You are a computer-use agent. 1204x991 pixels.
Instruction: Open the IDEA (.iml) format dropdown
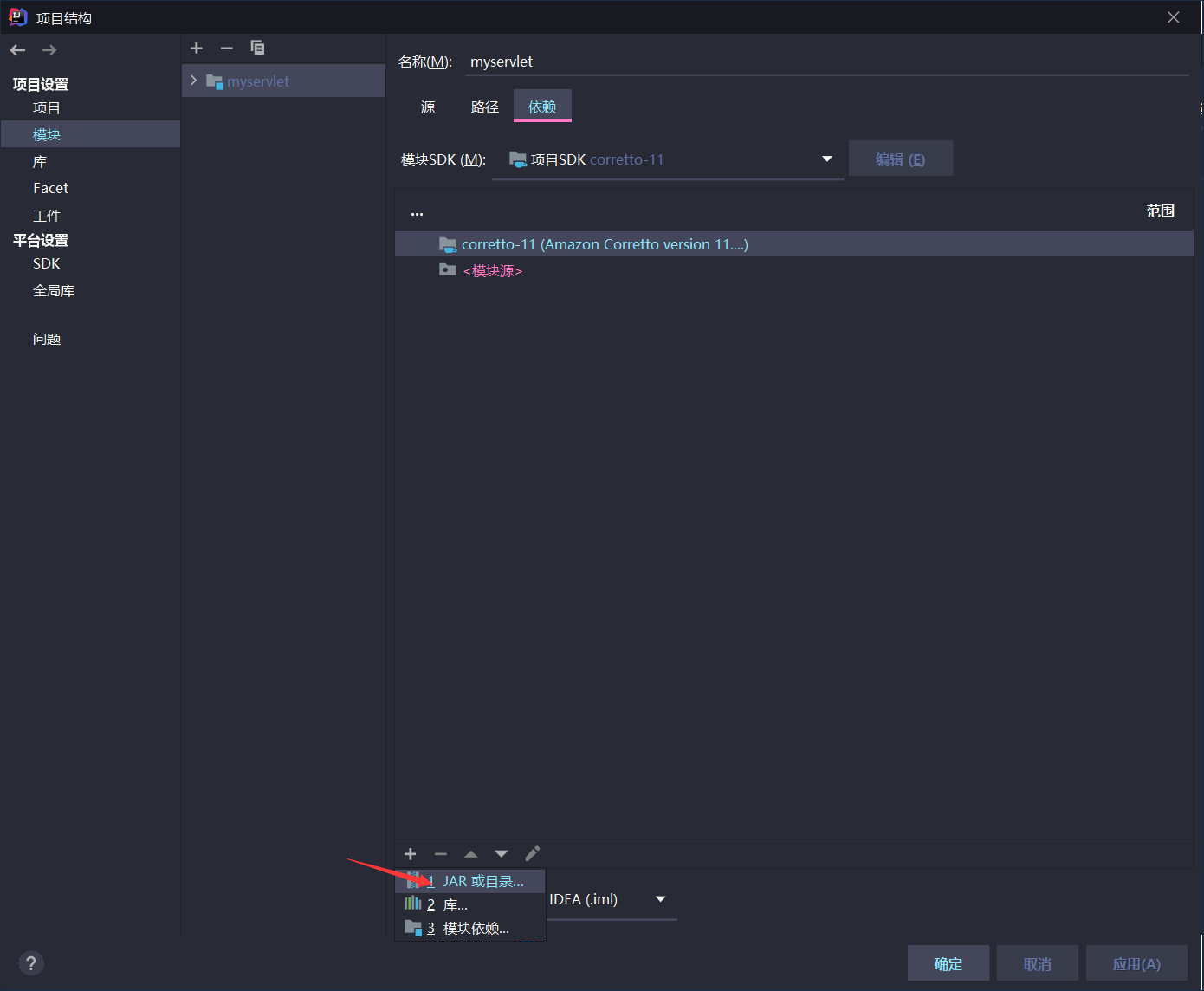(611, 899)
